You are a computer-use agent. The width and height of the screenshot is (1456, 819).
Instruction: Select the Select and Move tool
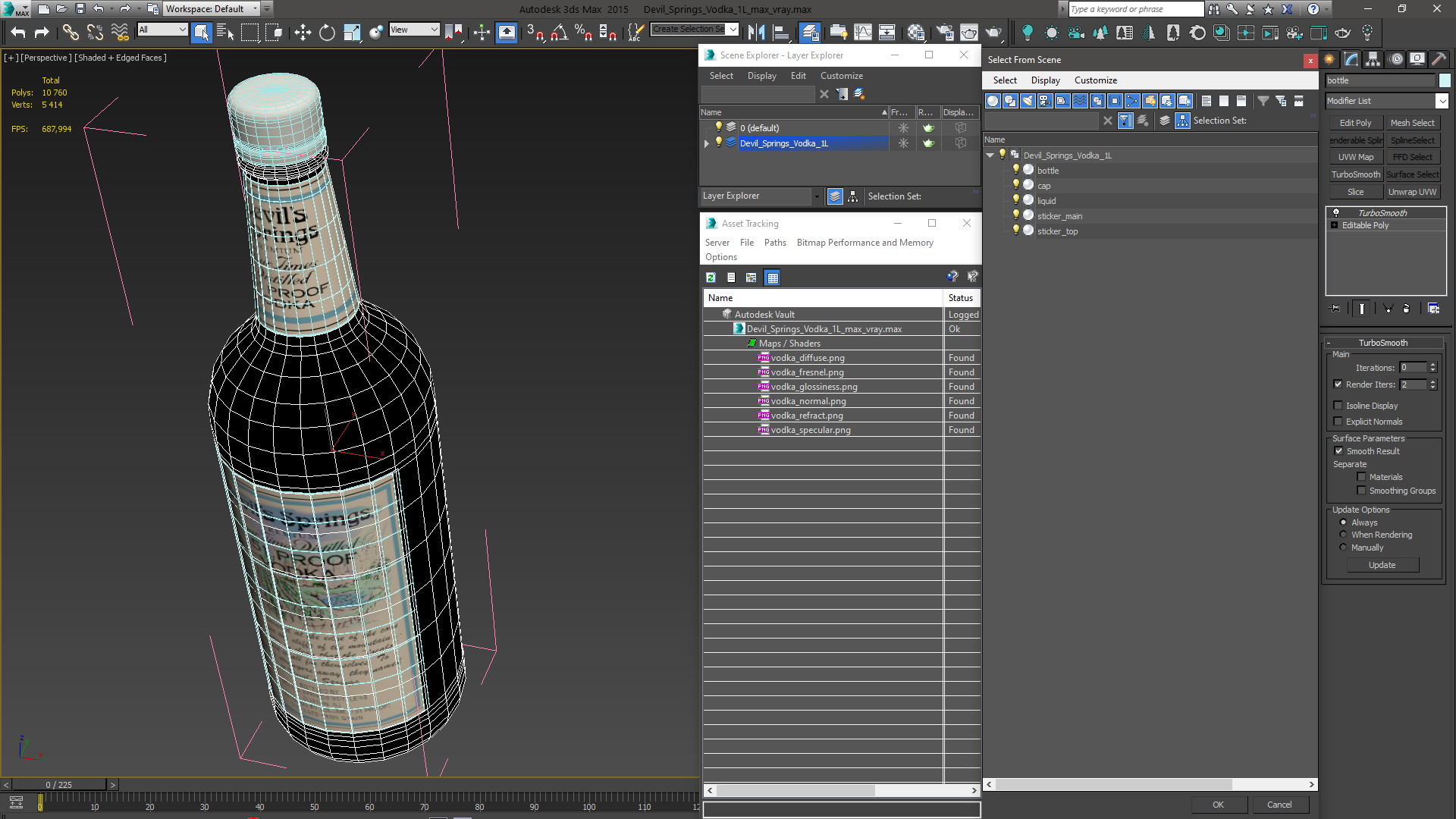pos(303,32)
